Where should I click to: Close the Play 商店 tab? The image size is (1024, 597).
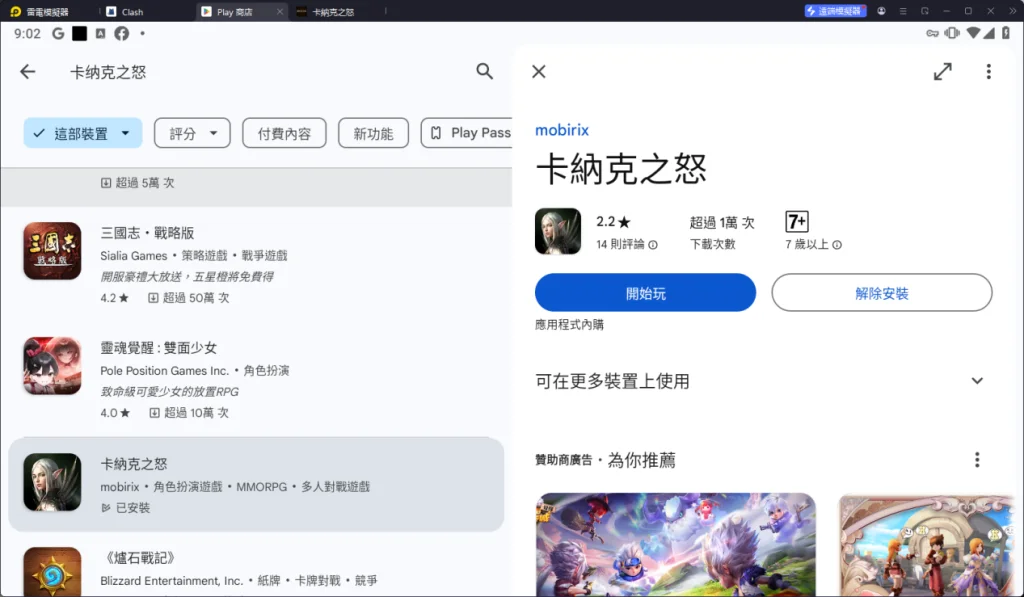pos(280,12)
